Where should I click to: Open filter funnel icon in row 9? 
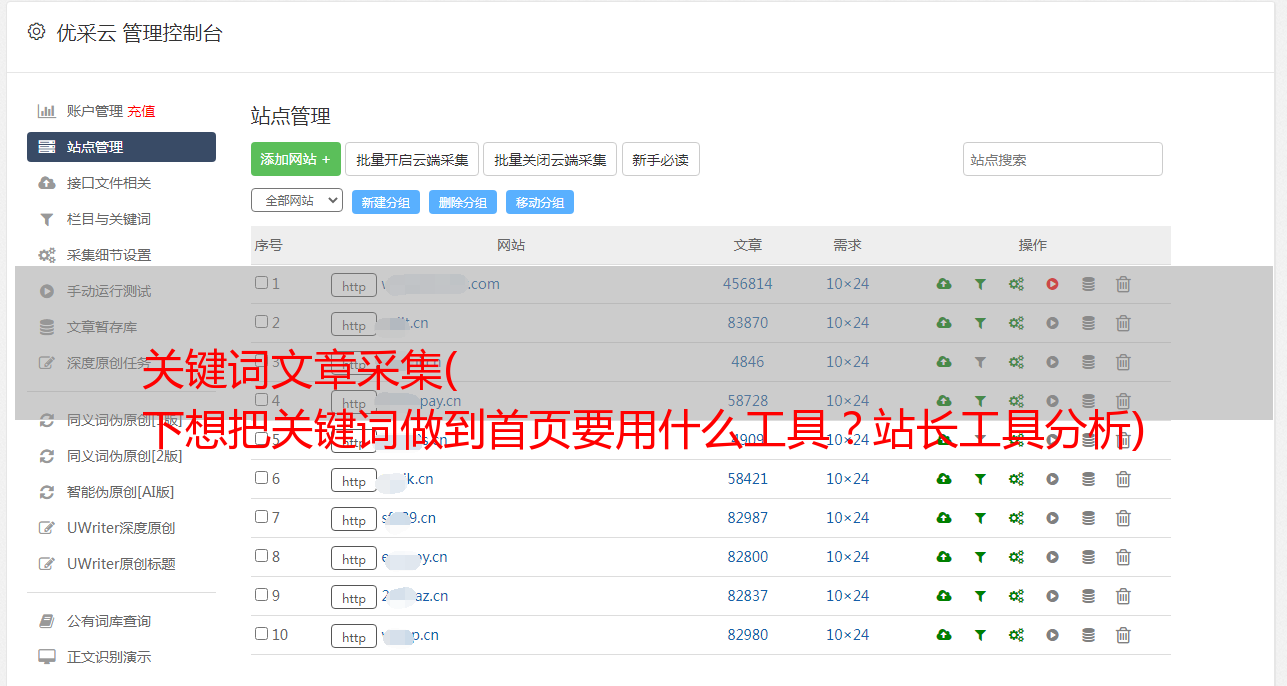tap(980, 596)
